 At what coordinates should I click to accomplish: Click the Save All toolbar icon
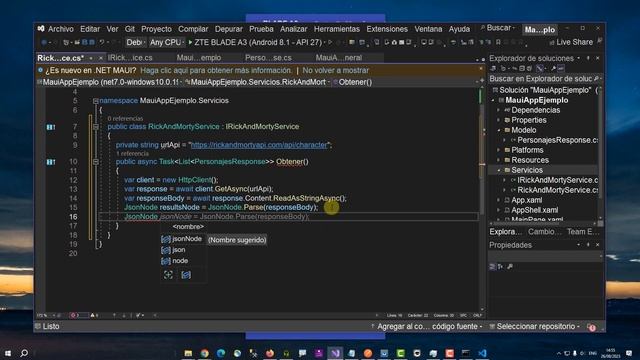[x=92, y=42]
